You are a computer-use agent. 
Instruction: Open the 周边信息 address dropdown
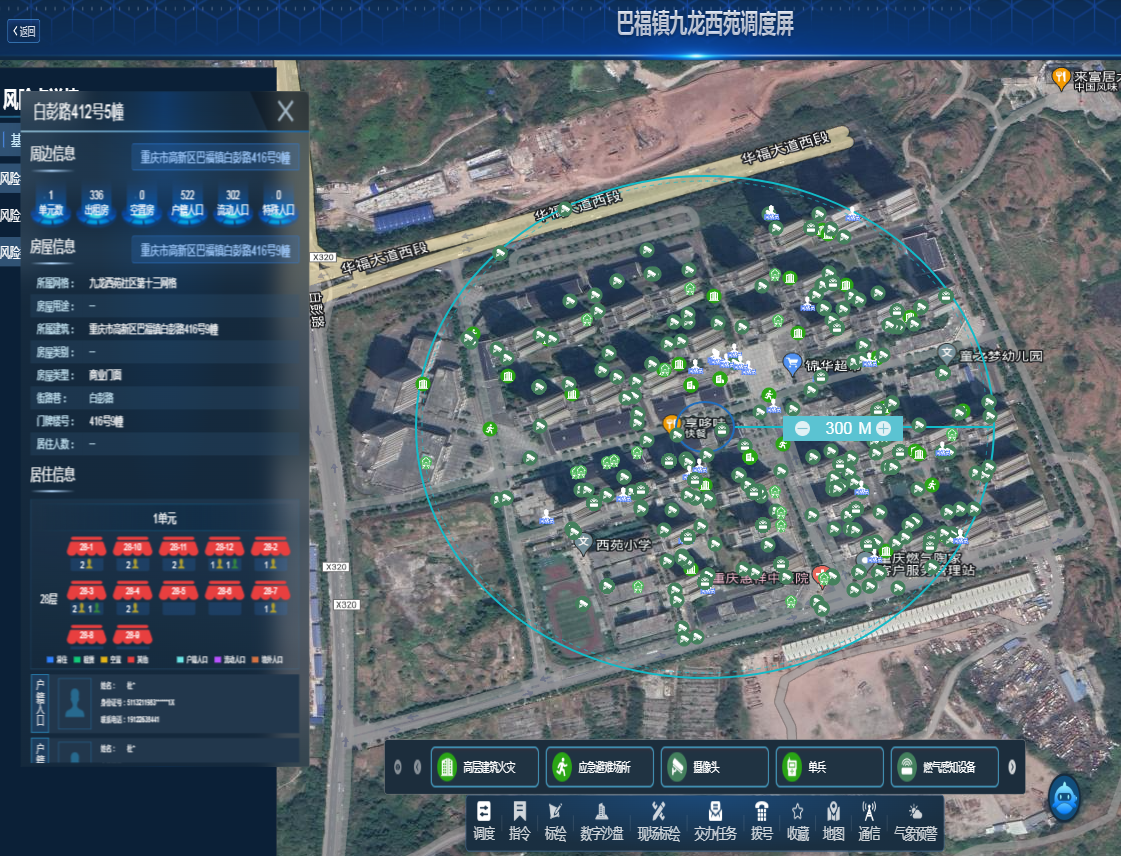pyautogui.click(x=216, y=158)
